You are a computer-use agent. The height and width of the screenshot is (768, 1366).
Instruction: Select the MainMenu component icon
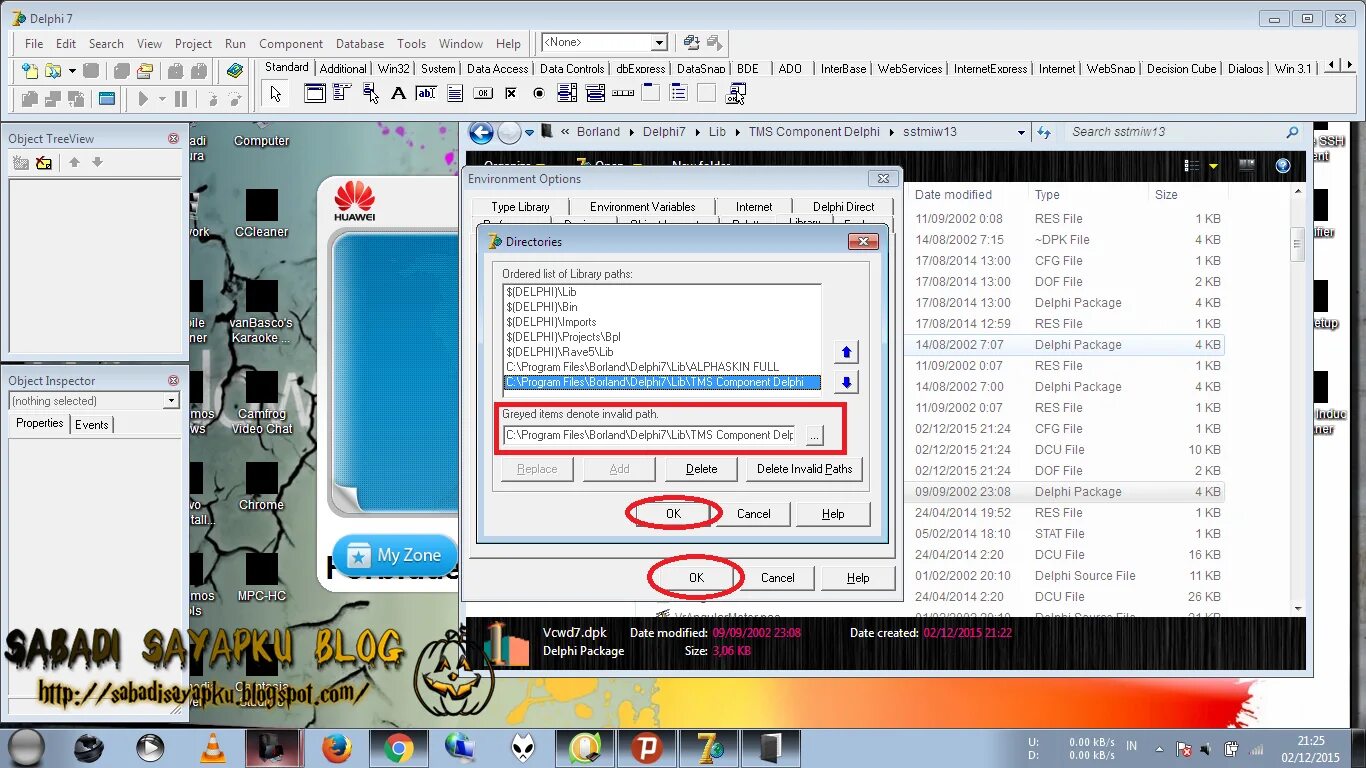click(x=342, y=93)
